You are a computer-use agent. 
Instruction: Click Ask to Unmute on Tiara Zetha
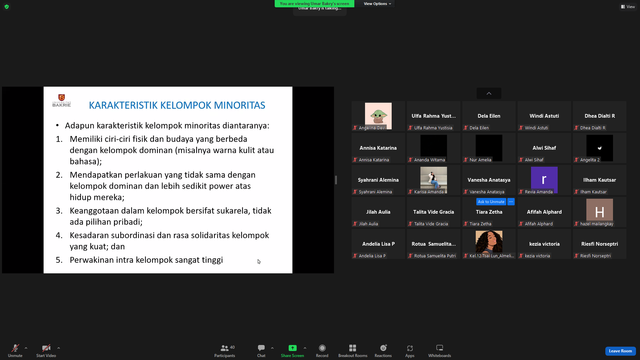click(491, 202)
